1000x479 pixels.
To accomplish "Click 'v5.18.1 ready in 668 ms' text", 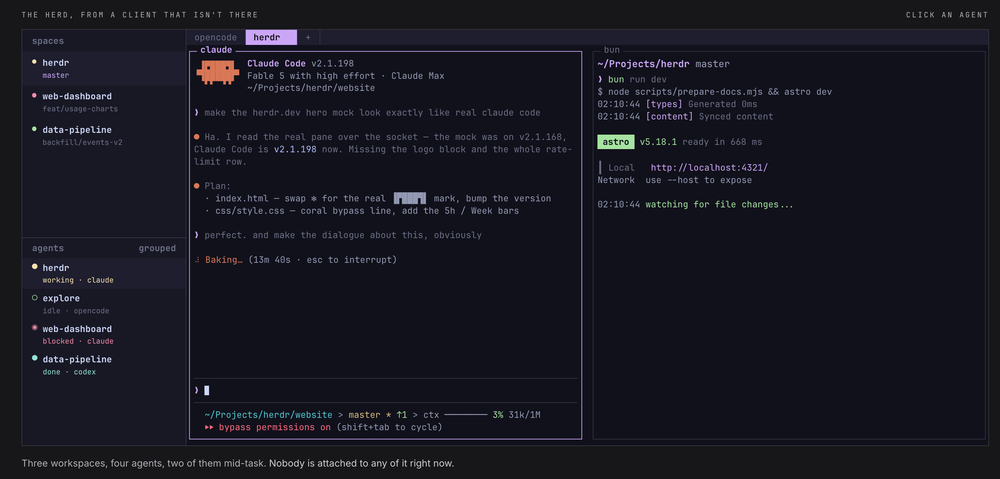I will click(700, 142).
